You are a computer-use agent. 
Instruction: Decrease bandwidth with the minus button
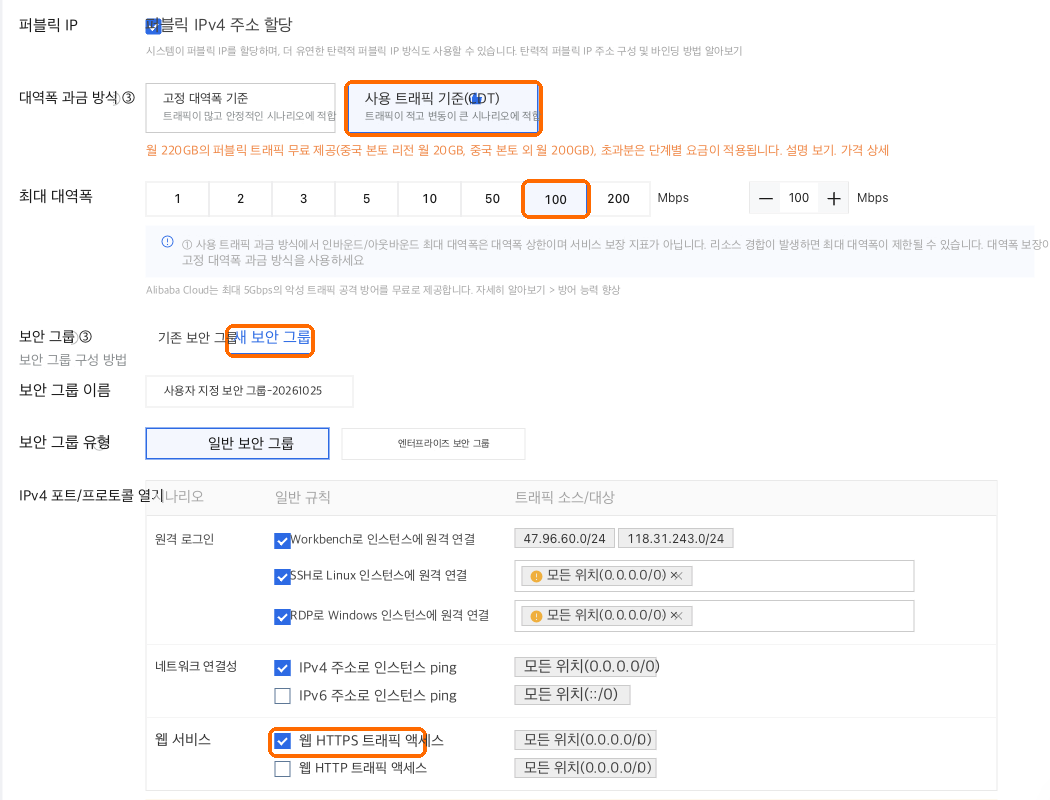(x=766, y=198)
